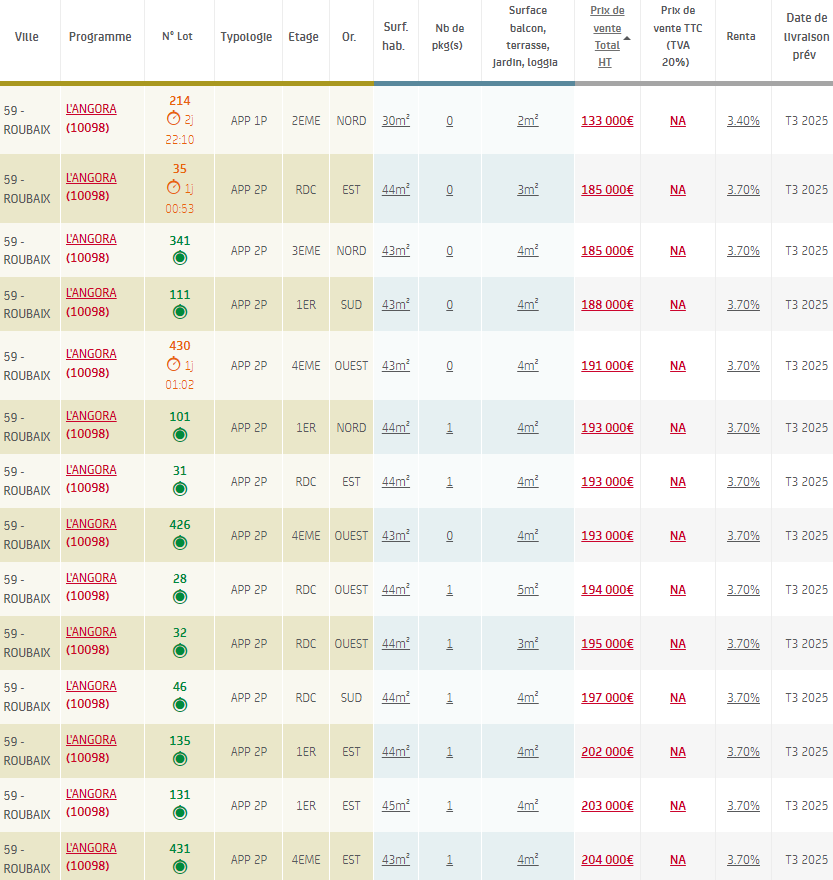This screenshot has width=833, height=880.
Task: Click the green availability dot for lot 31
Action: (x=180, y=489)
